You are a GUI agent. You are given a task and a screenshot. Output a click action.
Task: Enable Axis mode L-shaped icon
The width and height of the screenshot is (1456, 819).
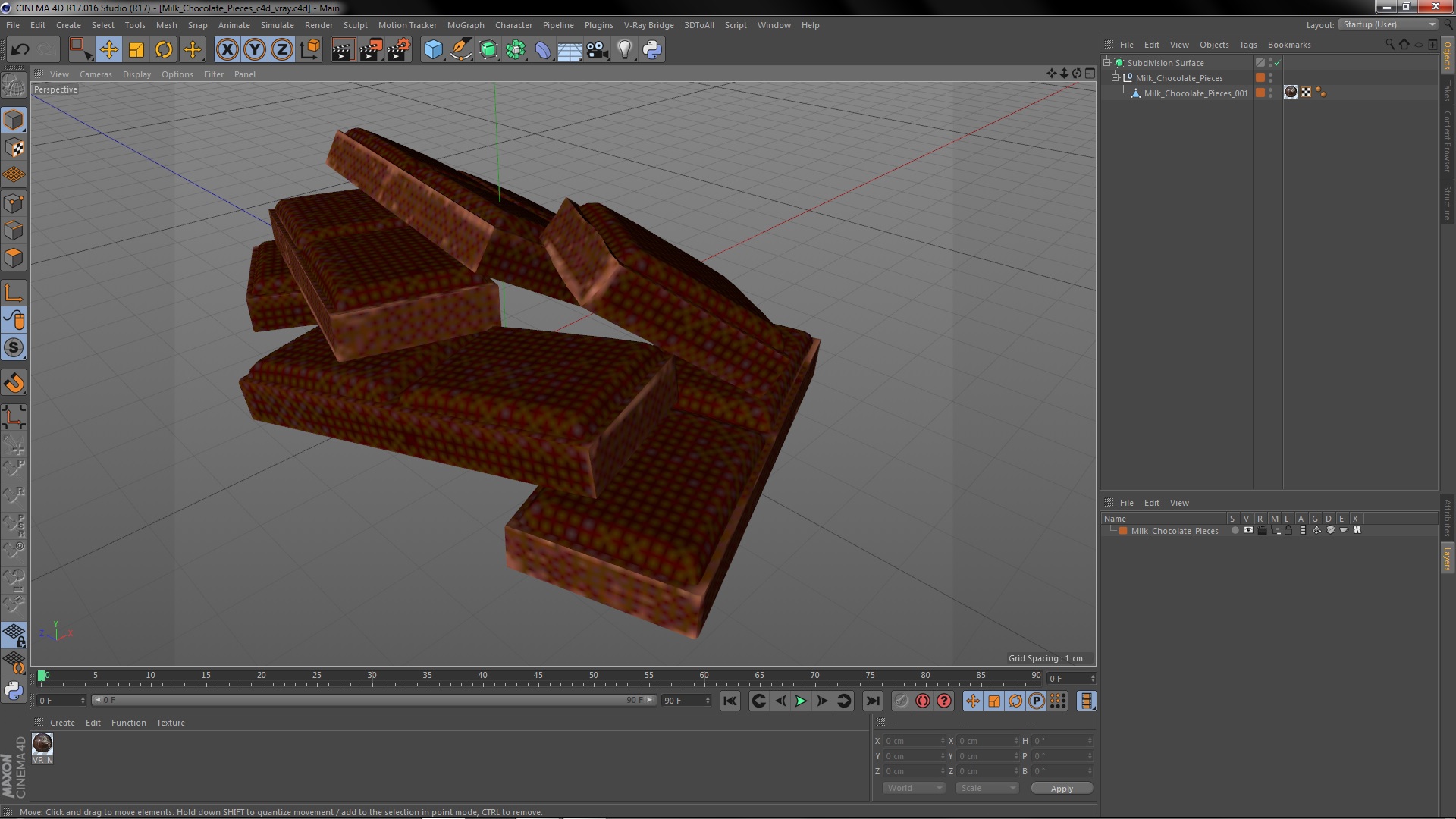14,293
